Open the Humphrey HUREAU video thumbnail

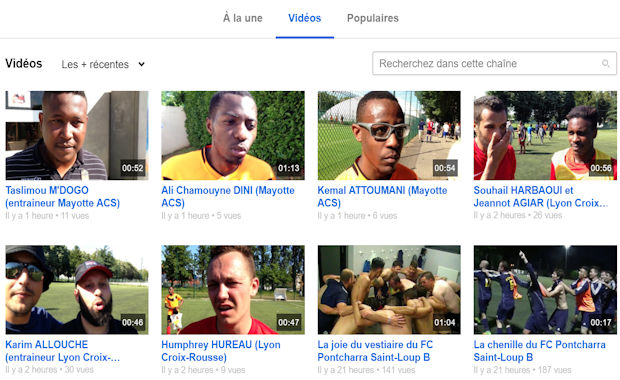pyautogui.click(x=233, y=290)
